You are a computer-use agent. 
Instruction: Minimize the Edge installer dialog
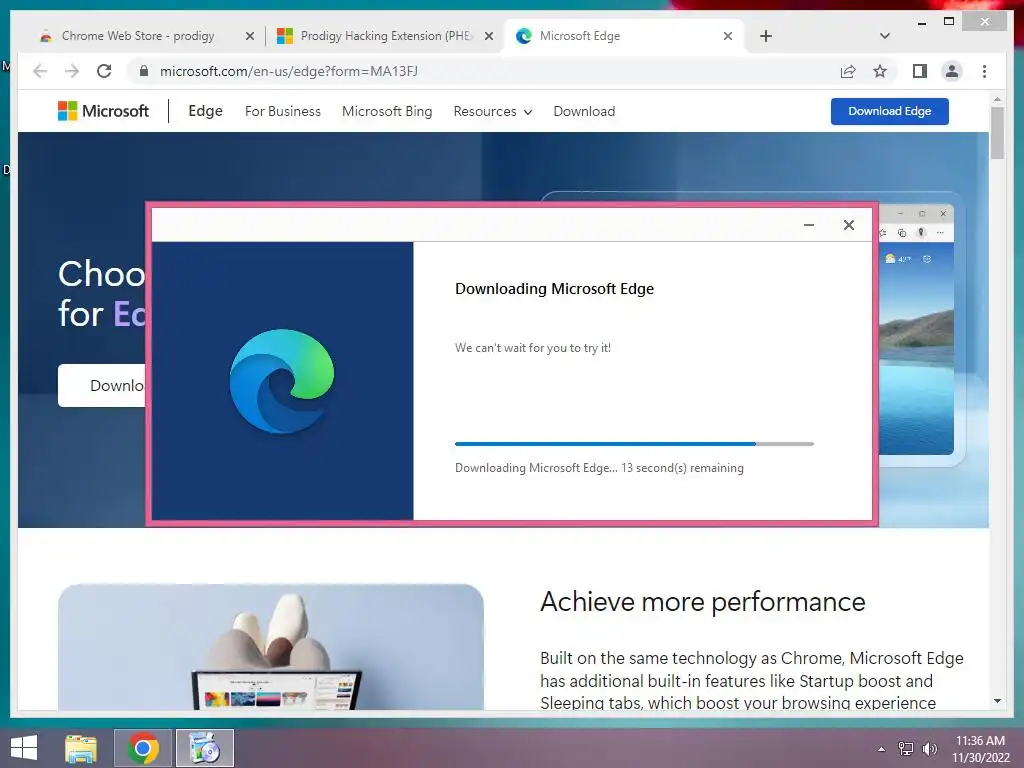pyautogui.click(x=808, y=225)
